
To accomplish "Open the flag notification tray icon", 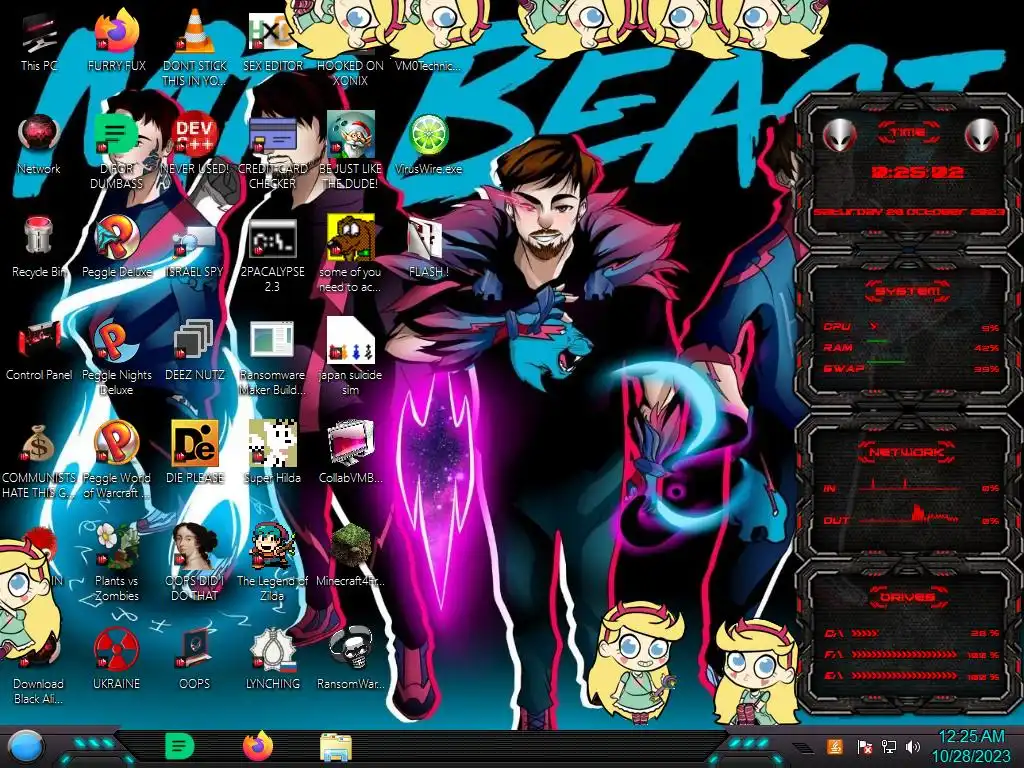I will coord(865,747).
